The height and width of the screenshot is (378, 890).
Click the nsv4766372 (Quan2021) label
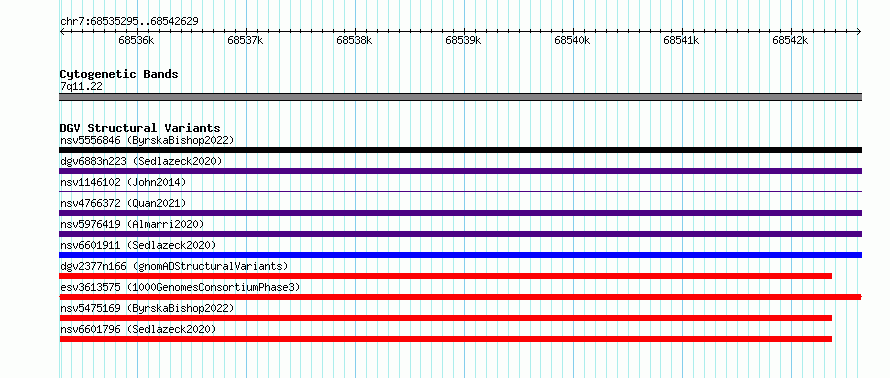tap(123, 203)
